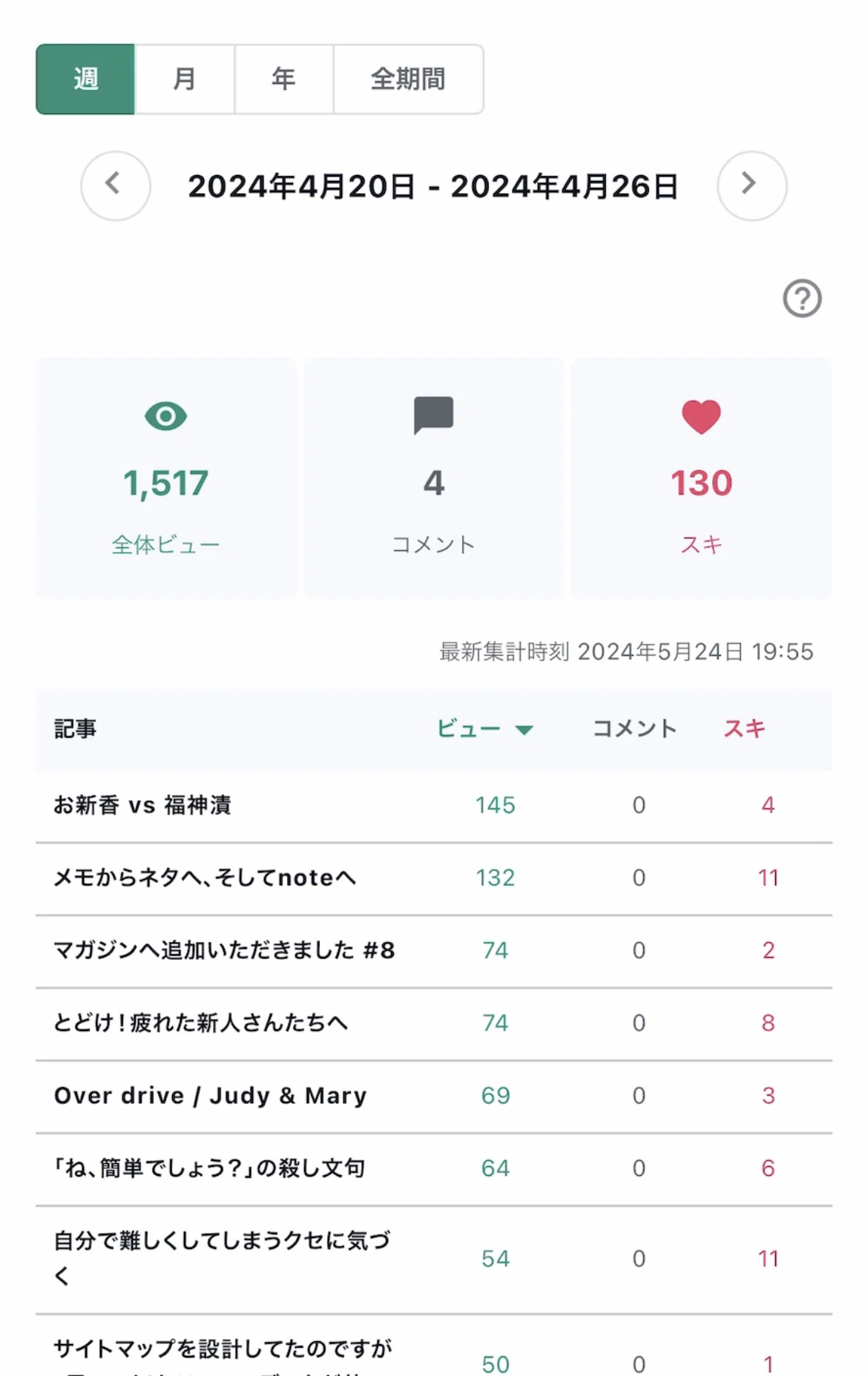Select the 全体ビュー summary card
The width and height of the screenshot is (868, 1376).
[x=166, y=478]
